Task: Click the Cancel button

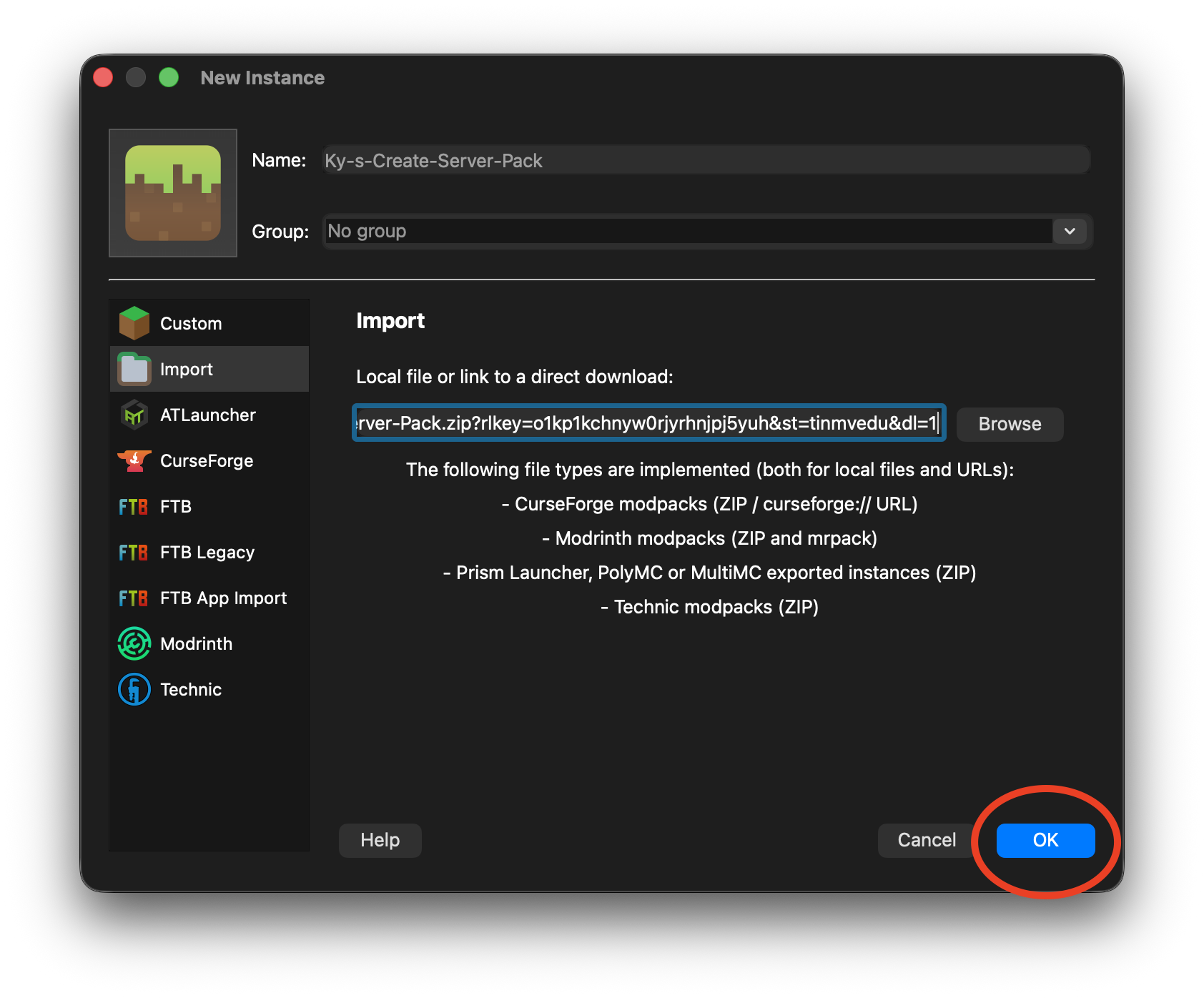Action: coord(926,840)
